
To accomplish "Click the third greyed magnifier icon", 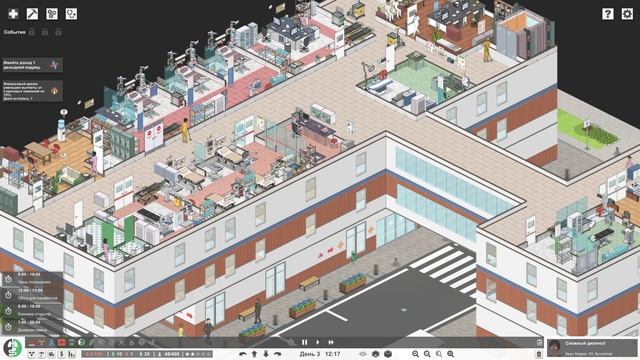I will (x=439, y=354).
